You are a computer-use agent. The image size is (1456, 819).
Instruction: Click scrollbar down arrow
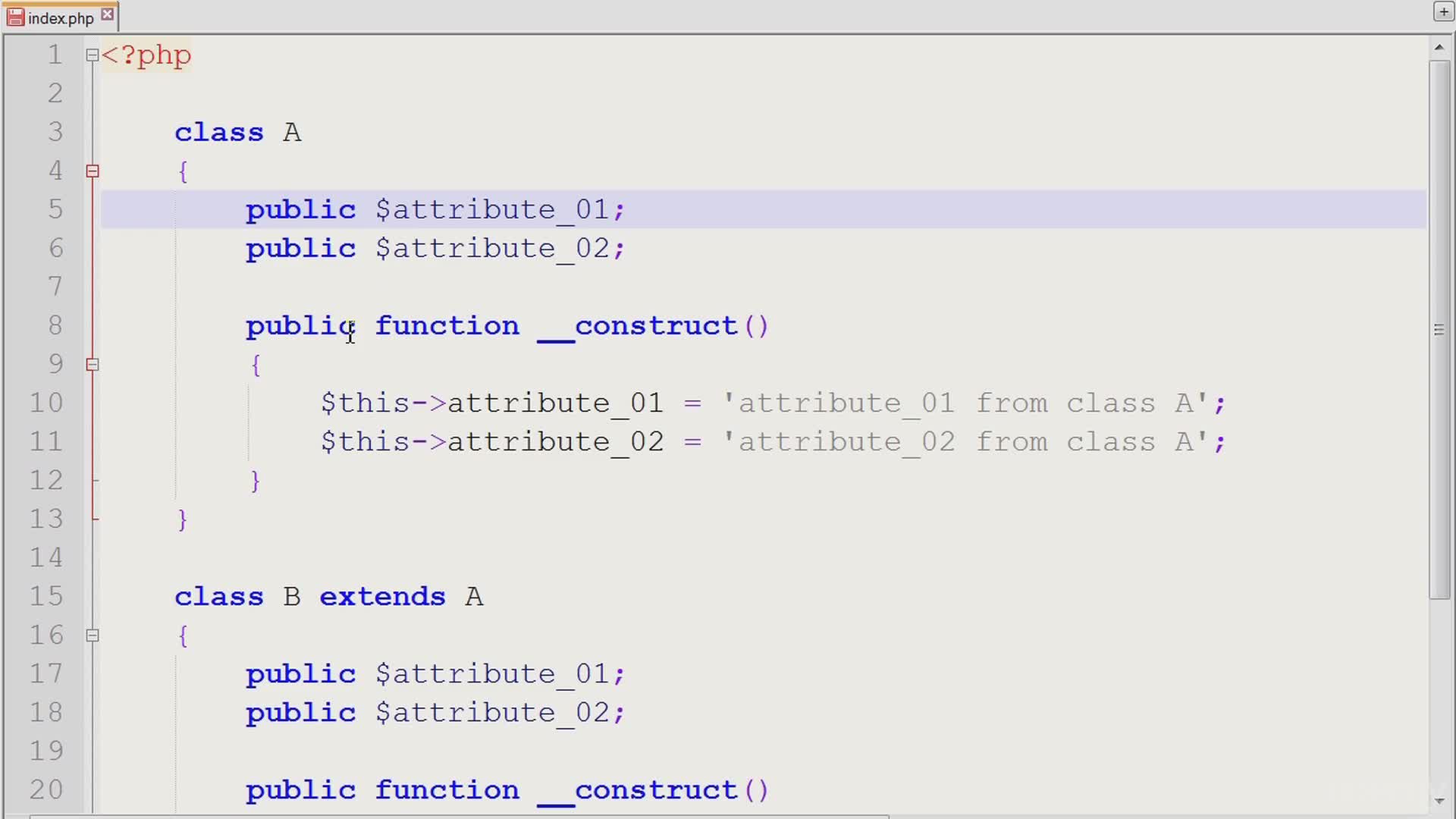click(x=1439, y=801)
